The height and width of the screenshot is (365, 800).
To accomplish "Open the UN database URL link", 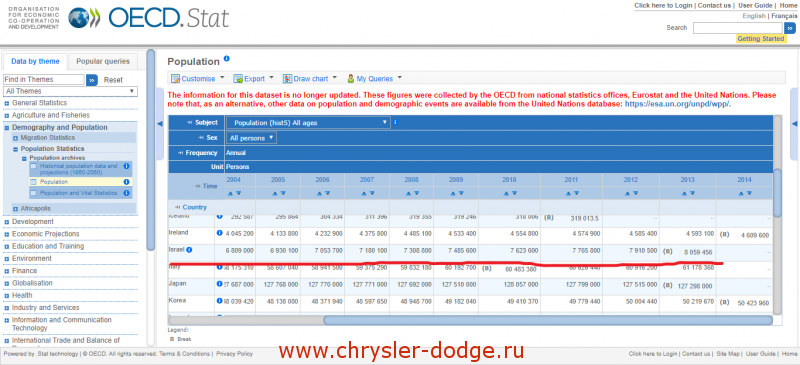I will tap(678, 104).
